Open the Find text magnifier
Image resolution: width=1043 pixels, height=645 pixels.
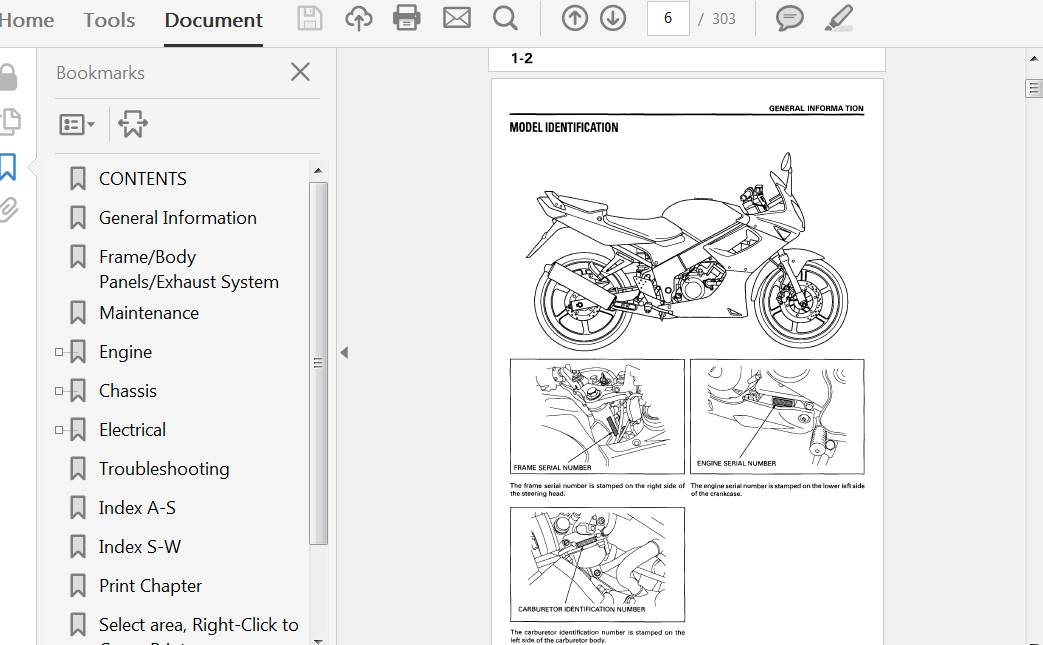click(506, 19)
